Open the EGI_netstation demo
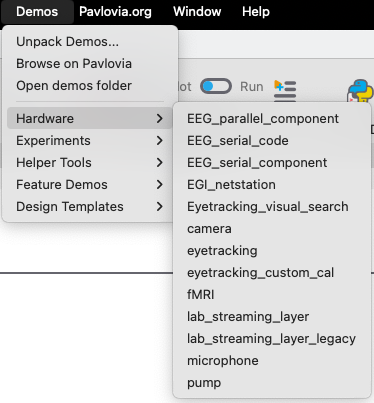This screenshot has height=403, width=374. (272, 185)
